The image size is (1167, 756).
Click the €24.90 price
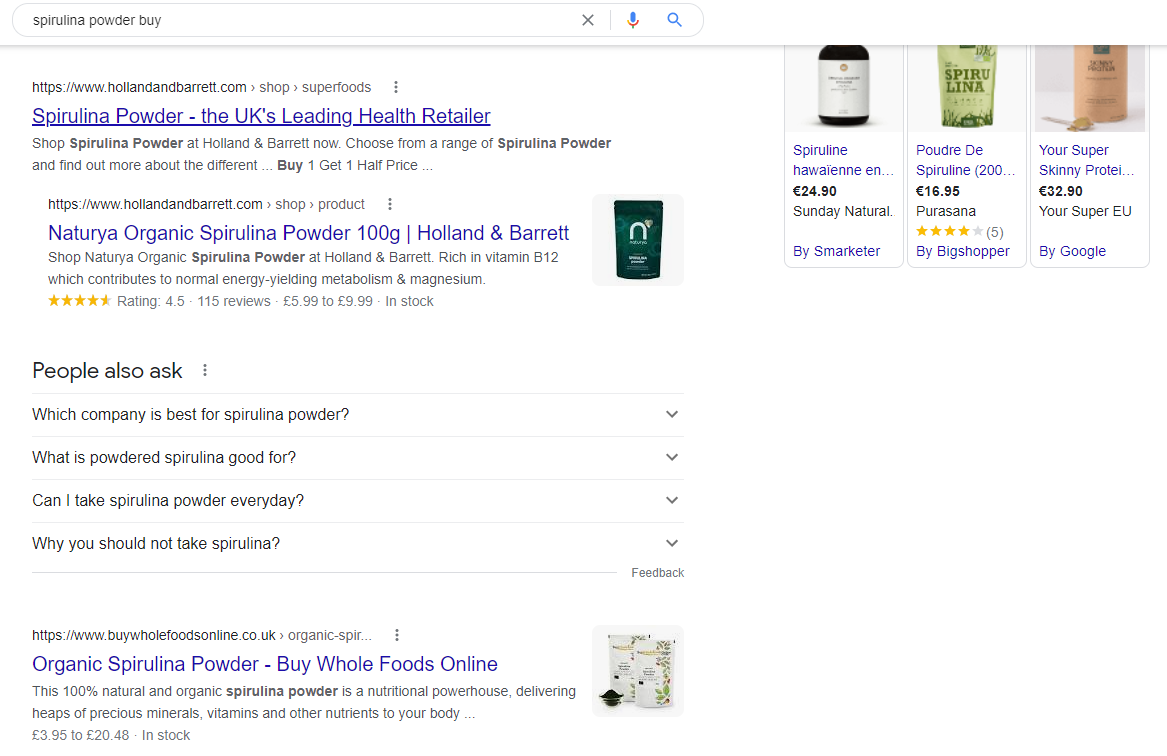click(814, 191)
